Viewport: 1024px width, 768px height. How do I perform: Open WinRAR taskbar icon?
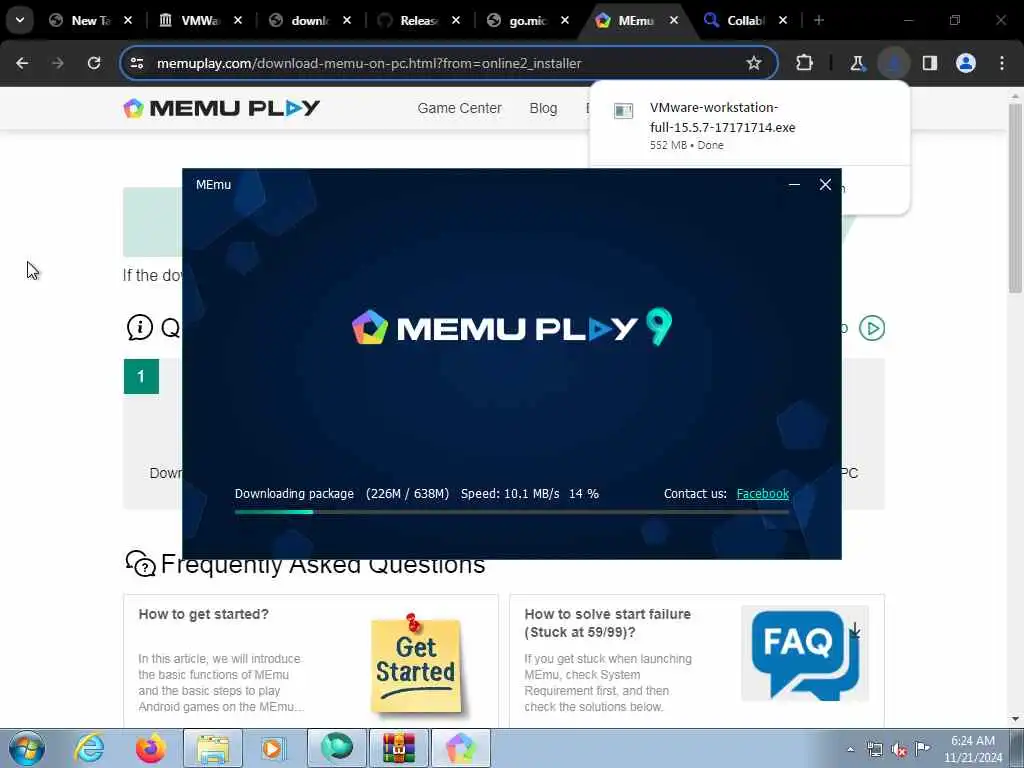pyautogui.click(x=399, y=748)
